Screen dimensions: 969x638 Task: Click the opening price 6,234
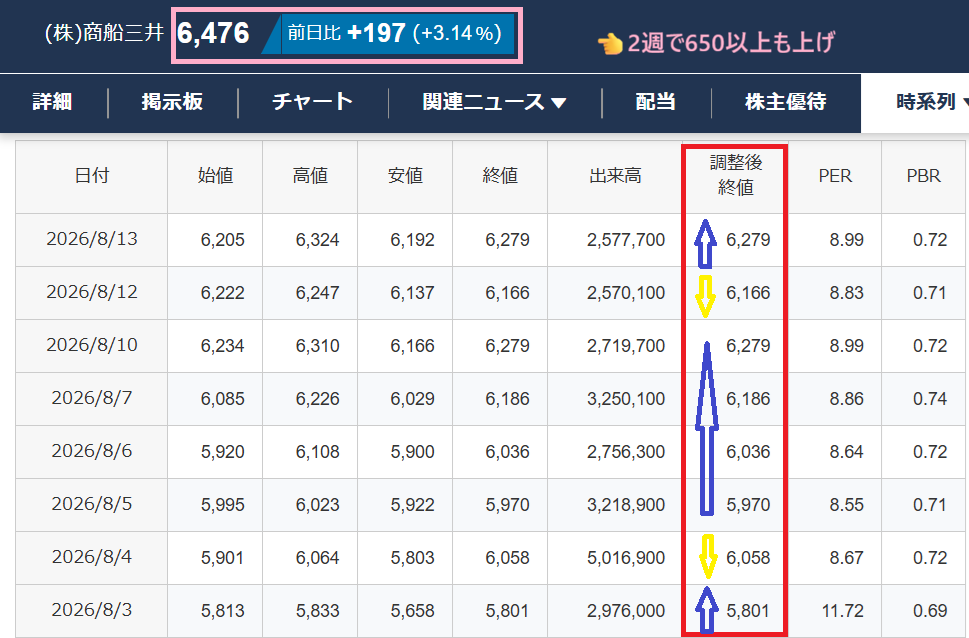(x=222, y=346)
